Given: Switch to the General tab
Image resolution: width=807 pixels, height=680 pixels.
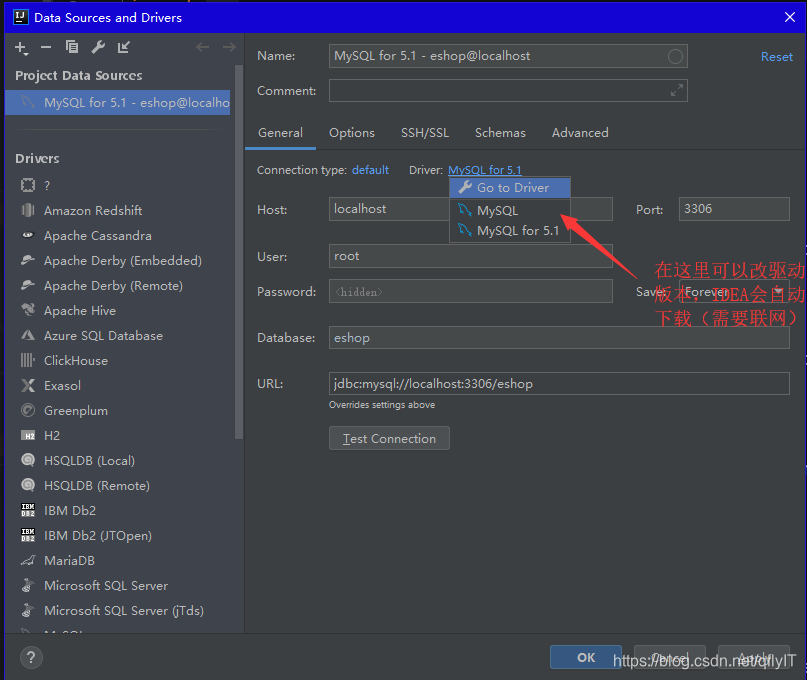Looking at the screenshot, I should click(280, 133).
